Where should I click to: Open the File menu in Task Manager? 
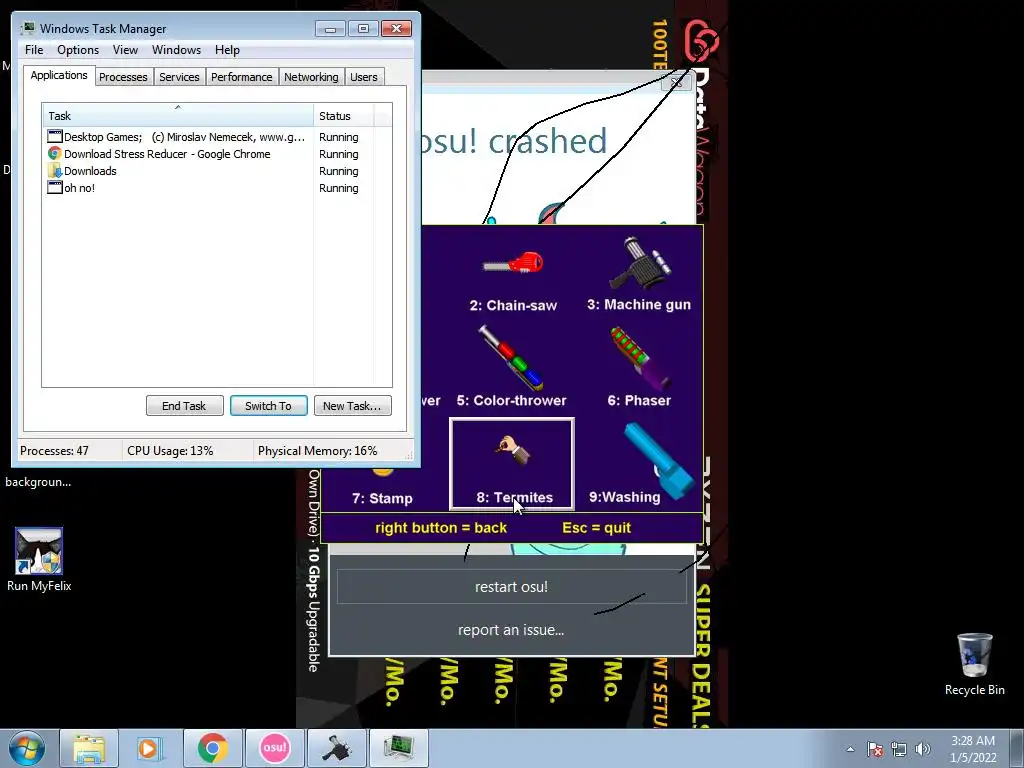34,50
